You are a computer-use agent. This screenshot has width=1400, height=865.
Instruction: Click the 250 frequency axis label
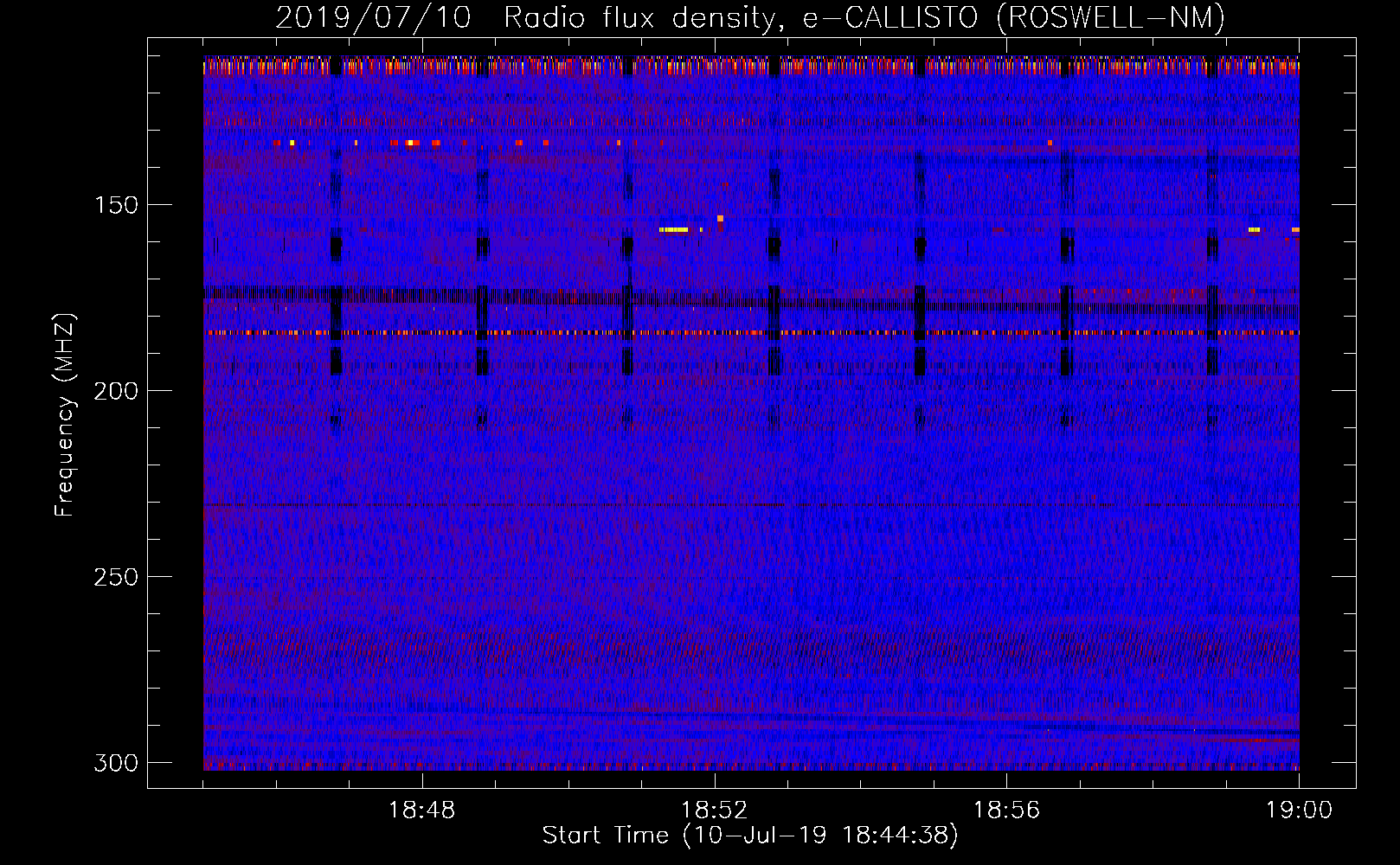(x=115, y=577)
